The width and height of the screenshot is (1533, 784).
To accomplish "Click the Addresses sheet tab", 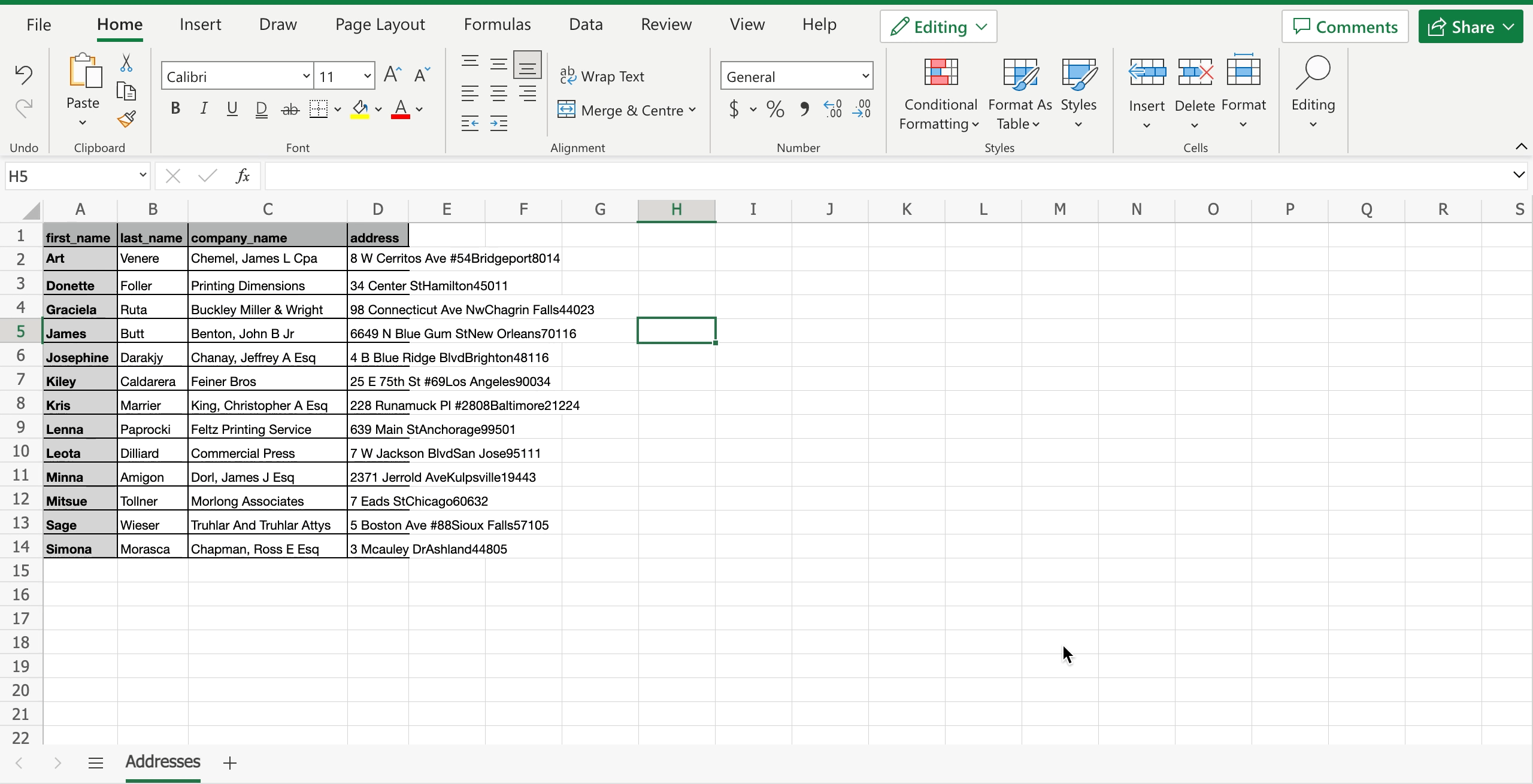I will point(162,761).
